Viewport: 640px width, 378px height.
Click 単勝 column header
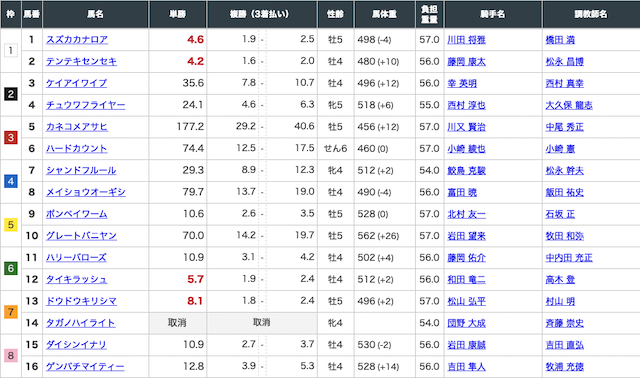point(178,14)
